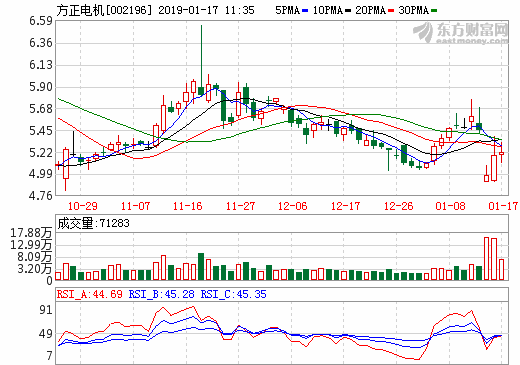Select the 30PMA legend label
This screenshot has height=365, width=520.
tap(414, 10)
